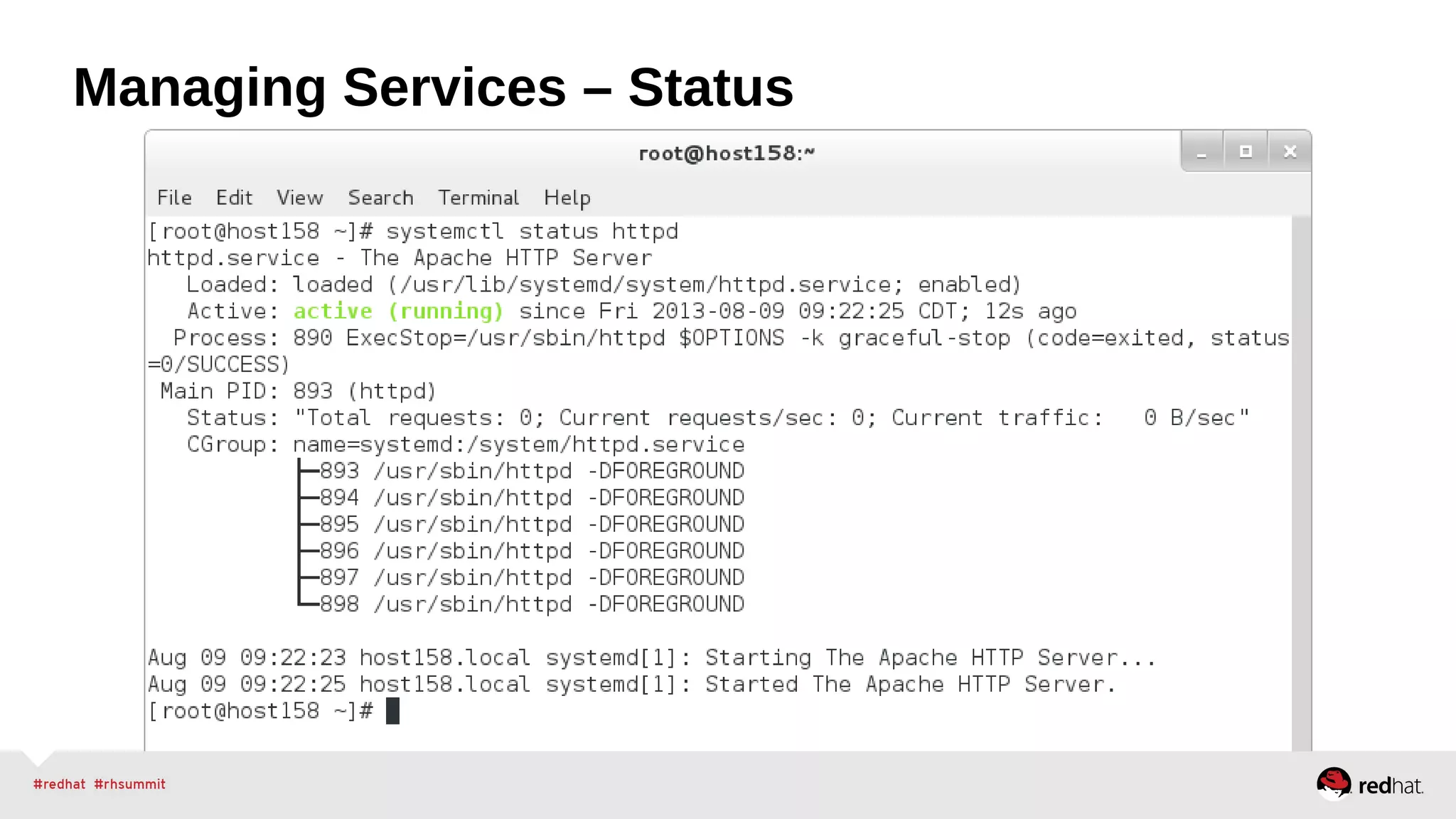Click the terminal's vertical scrollbar

click(x=1301, y=483)
